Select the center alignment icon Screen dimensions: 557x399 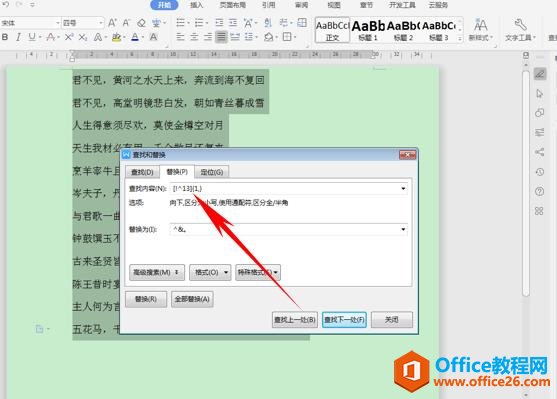194,37
